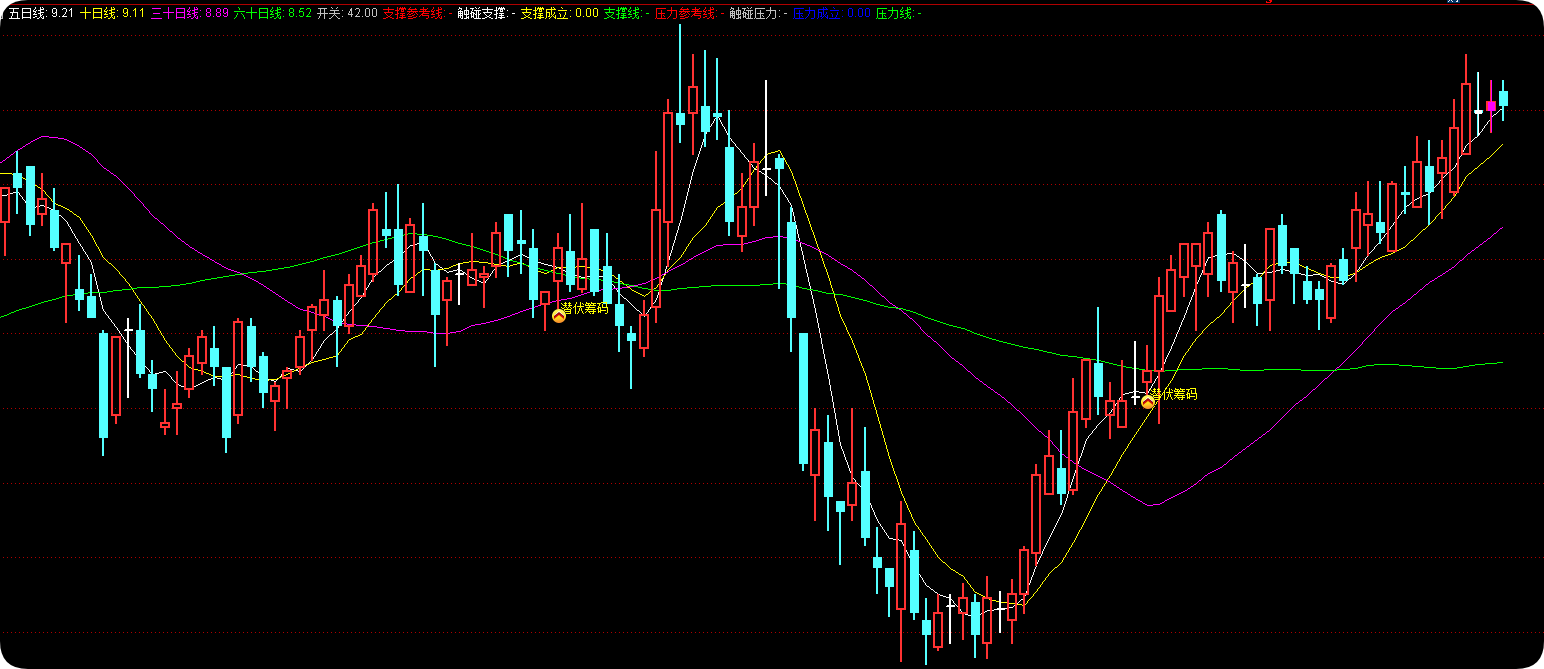Viewport: 1544px width, 669px height.
Task: Select the 支撑成立: 0.00 legend entry
Action: 560,13
